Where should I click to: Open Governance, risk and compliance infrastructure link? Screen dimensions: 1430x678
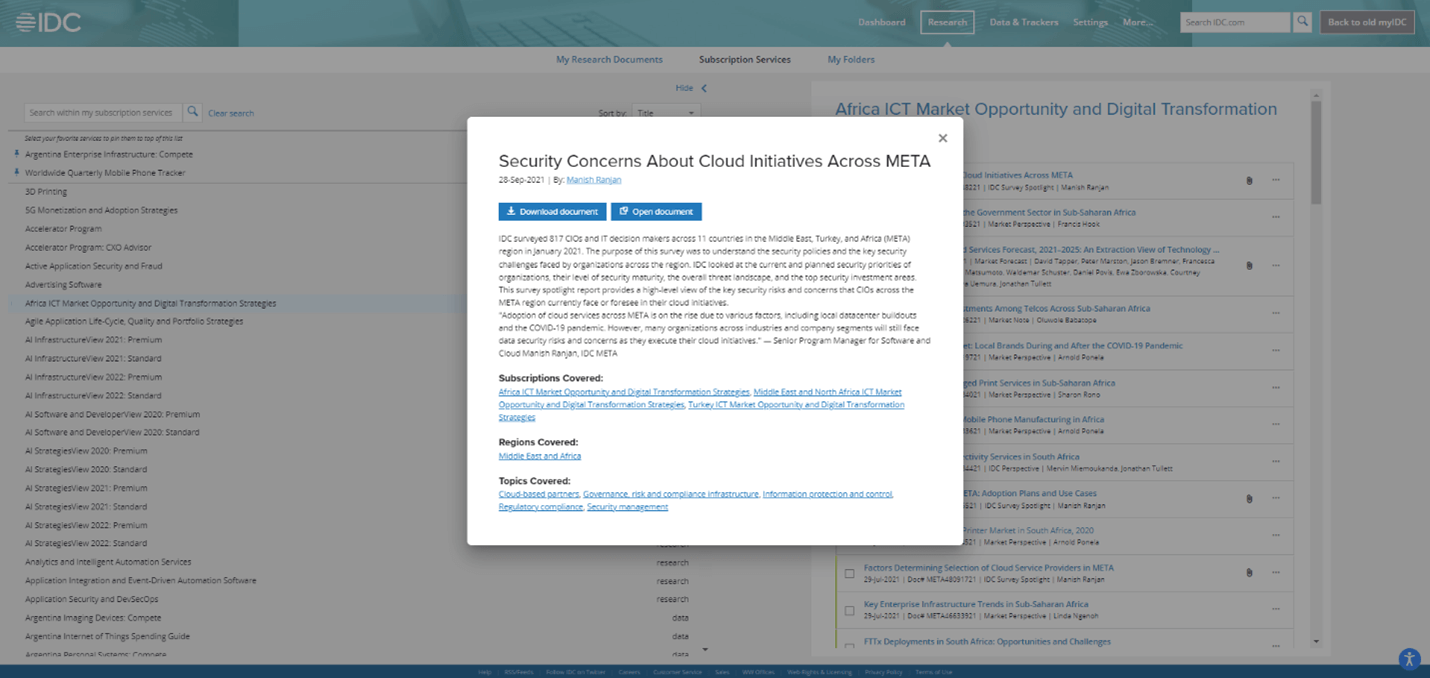pyautogui.click(x=671, y=494)
